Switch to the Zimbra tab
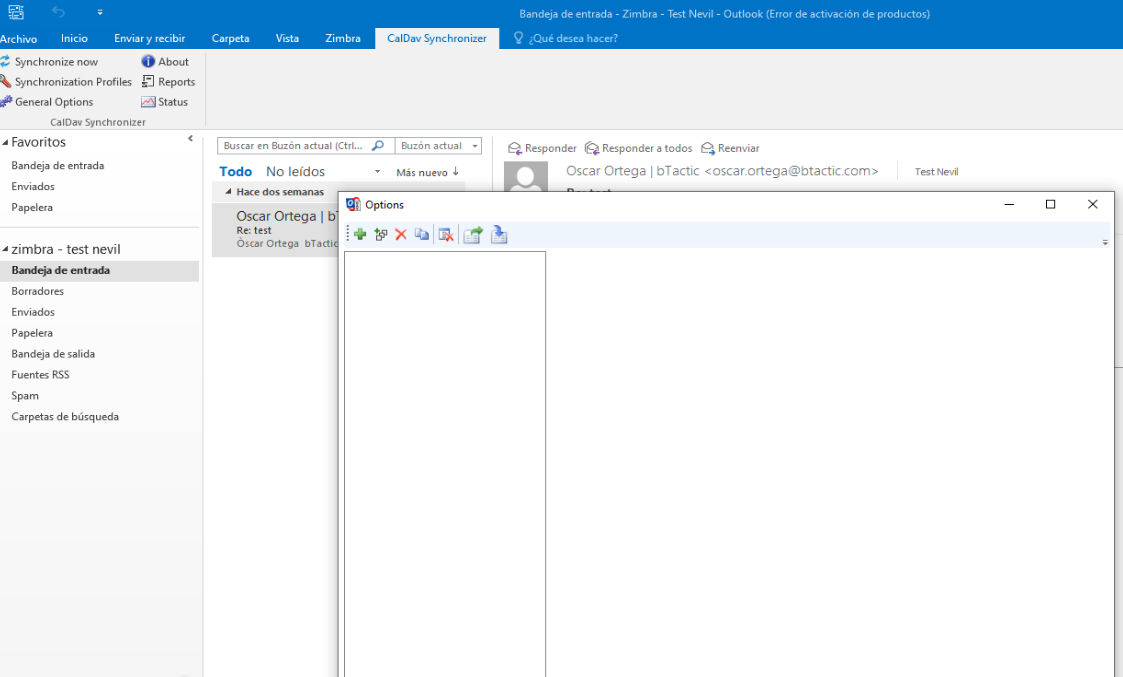 point(343,39)
